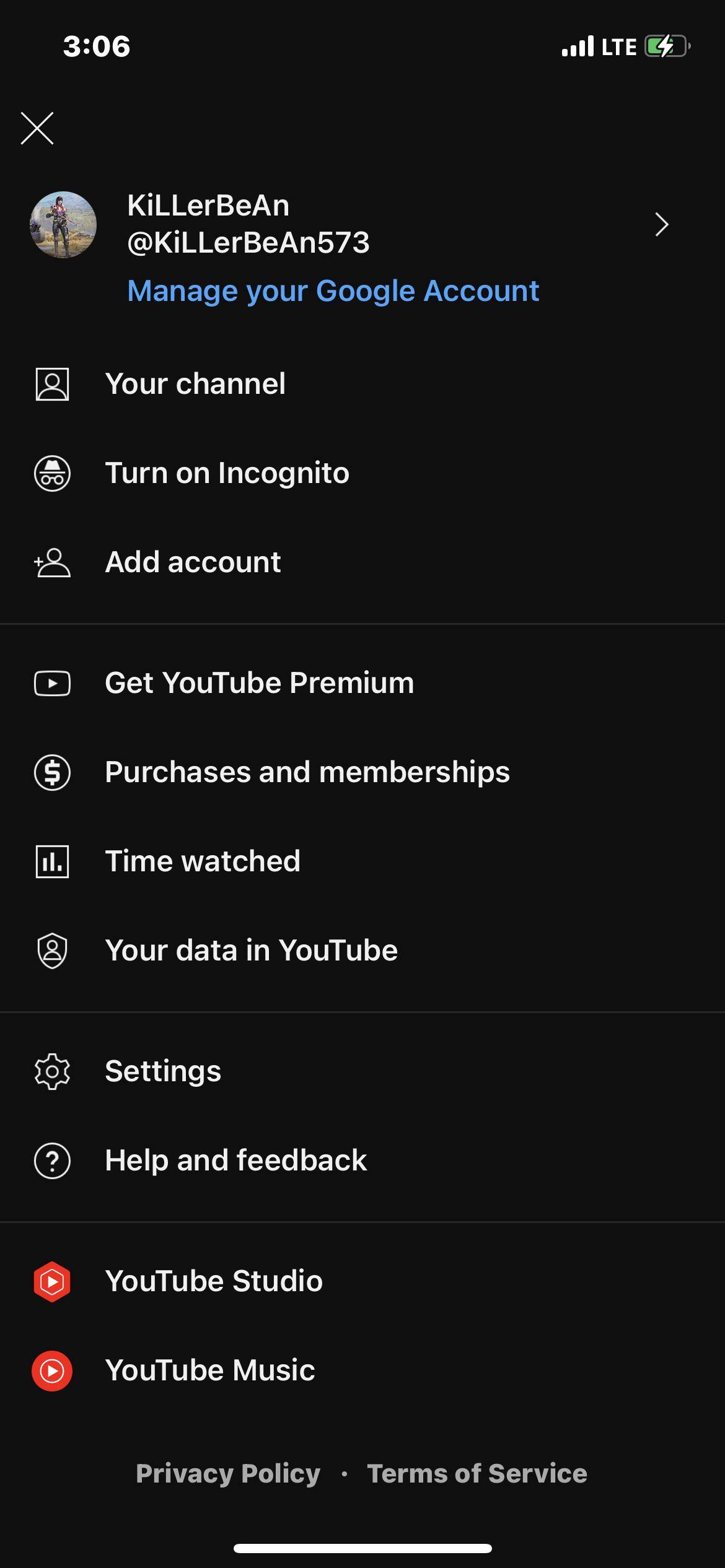Tap the Settings gear icon

[x=52, y=1071]
